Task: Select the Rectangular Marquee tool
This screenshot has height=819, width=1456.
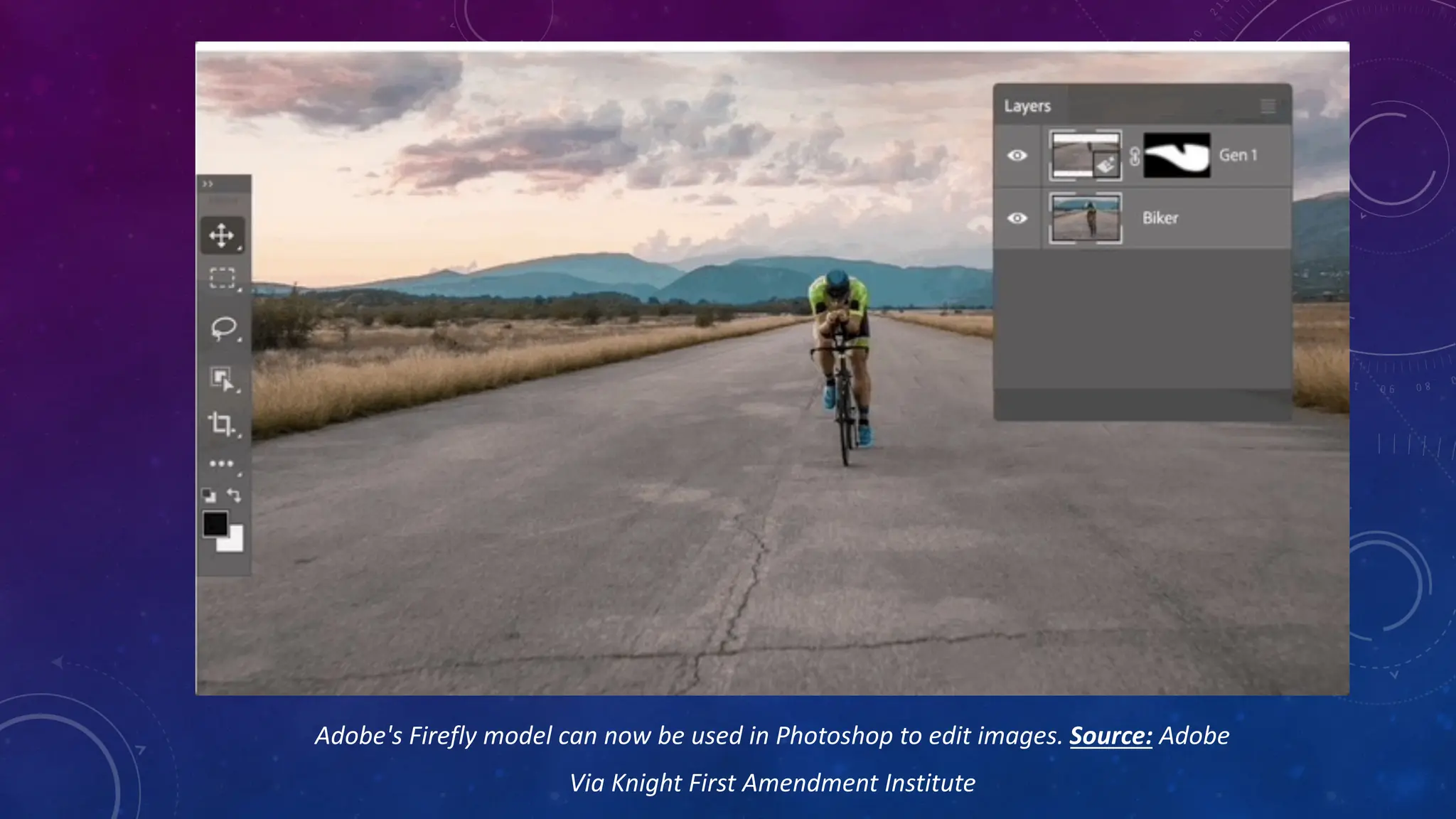Action: pyautogui.click(x=223, y=278)
